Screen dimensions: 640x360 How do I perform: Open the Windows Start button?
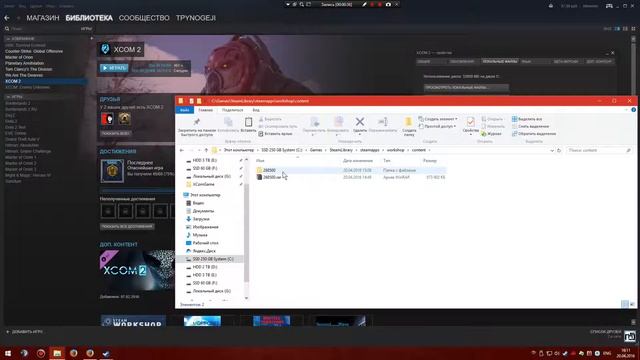pos(8,353)
